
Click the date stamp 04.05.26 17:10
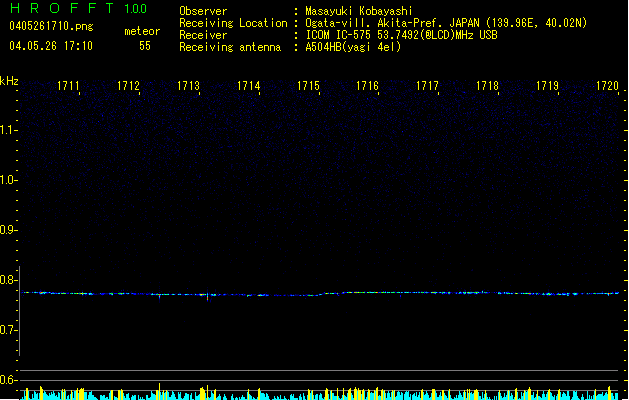coord(51,46)
